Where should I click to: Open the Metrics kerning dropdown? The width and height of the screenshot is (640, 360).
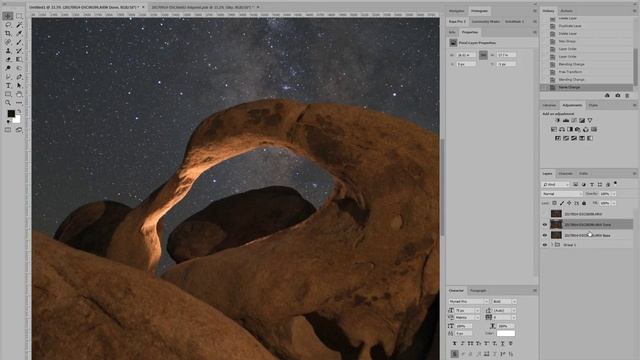(x=467, y=317)
